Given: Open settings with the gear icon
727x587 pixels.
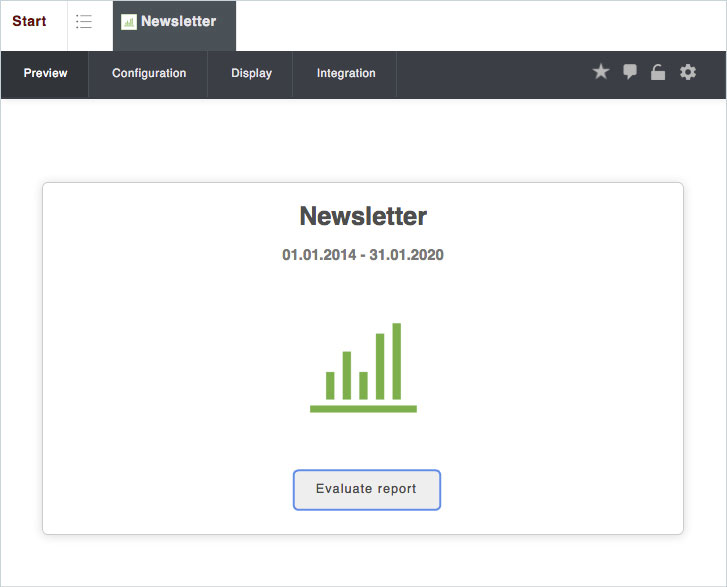Looking at the screenshot, I should (x=688, y=72).
